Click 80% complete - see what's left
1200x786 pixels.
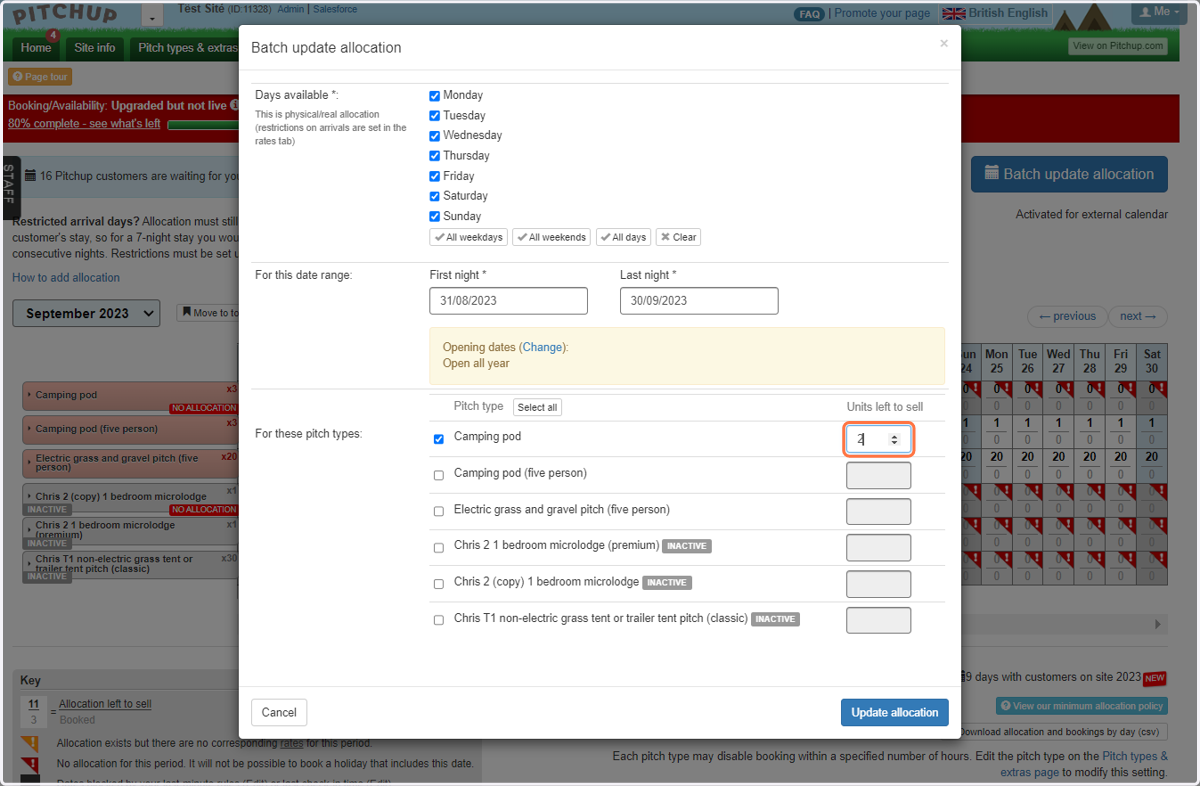(84, 124)
